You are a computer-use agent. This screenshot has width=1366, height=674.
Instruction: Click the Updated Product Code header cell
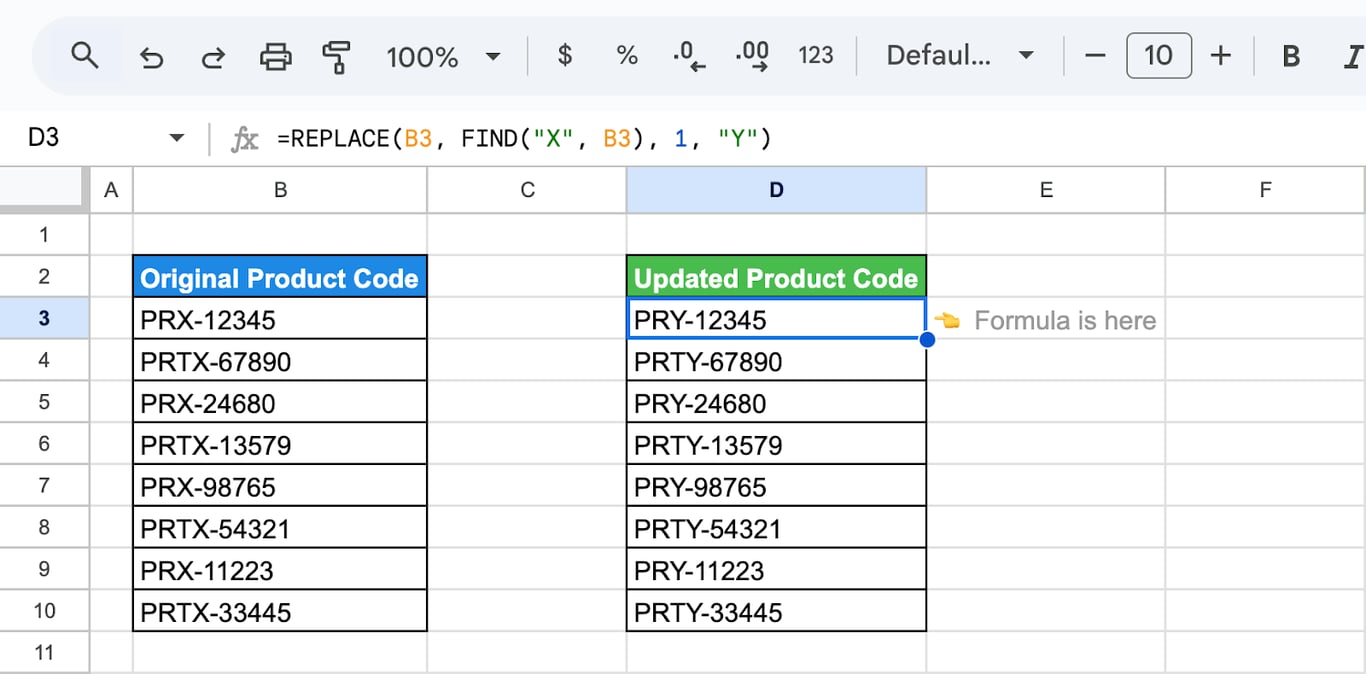776,277
